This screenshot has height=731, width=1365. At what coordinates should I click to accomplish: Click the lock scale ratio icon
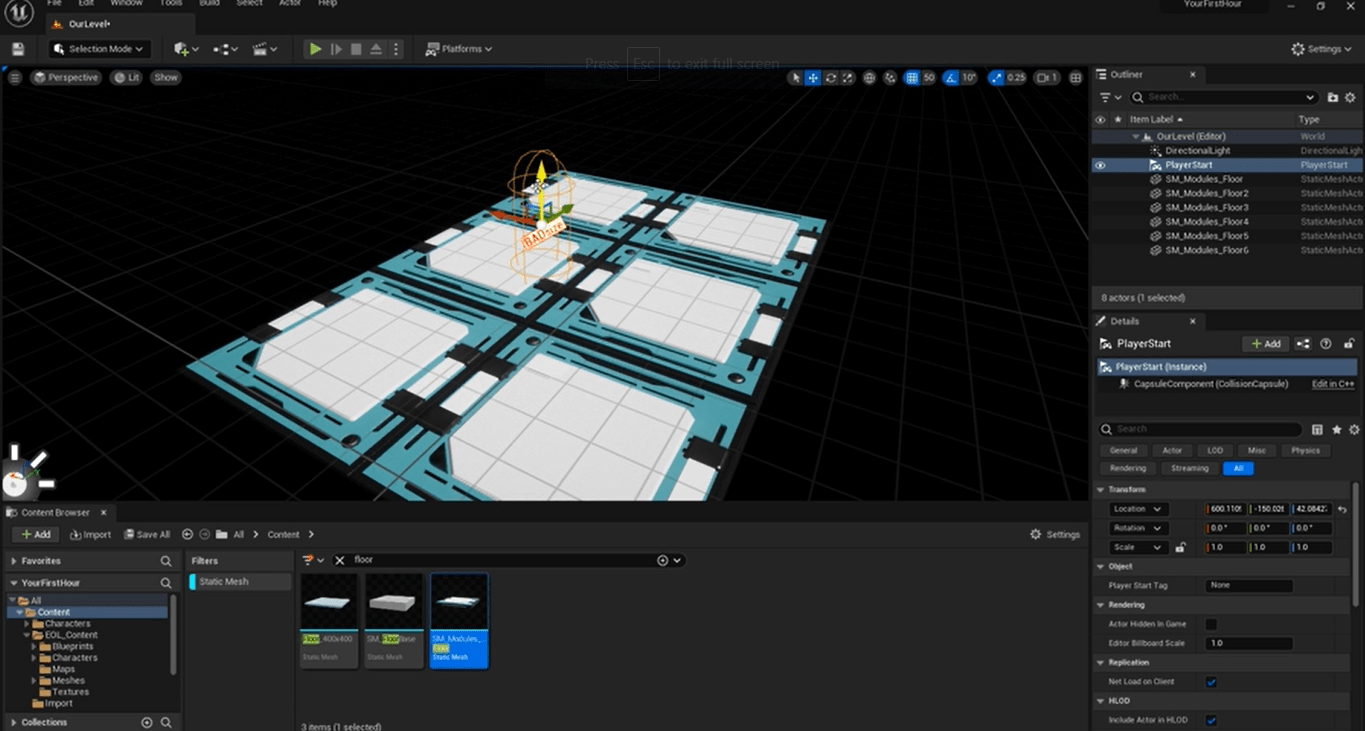tap(1181, 548)
